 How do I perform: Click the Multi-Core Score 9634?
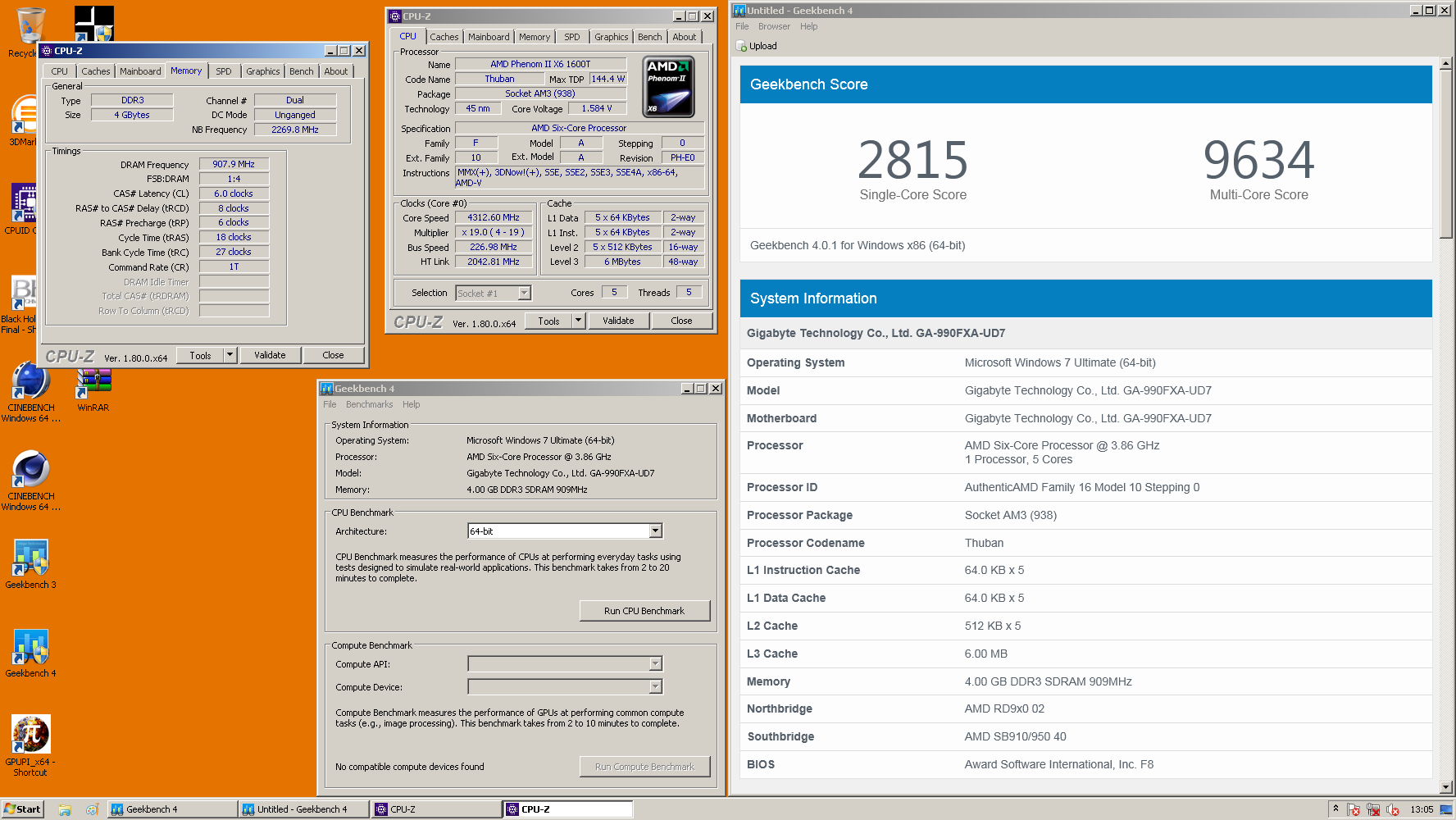[1258, 159]
